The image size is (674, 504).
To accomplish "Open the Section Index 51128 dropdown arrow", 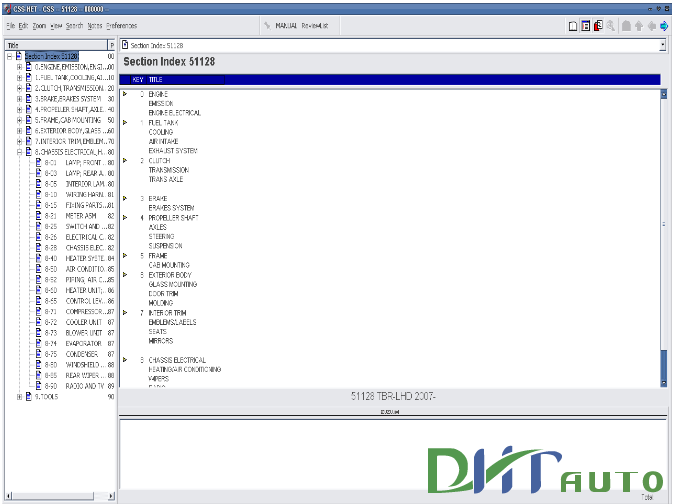I will [x=663, y=45].
